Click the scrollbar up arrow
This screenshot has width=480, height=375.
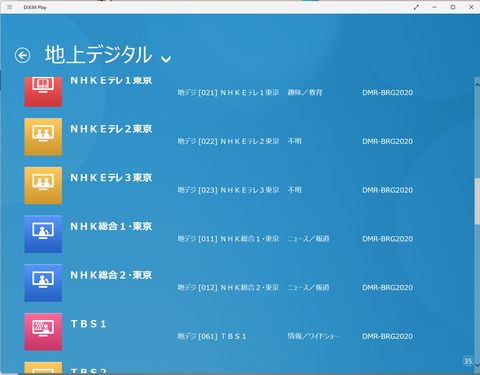tap(477, 85)
